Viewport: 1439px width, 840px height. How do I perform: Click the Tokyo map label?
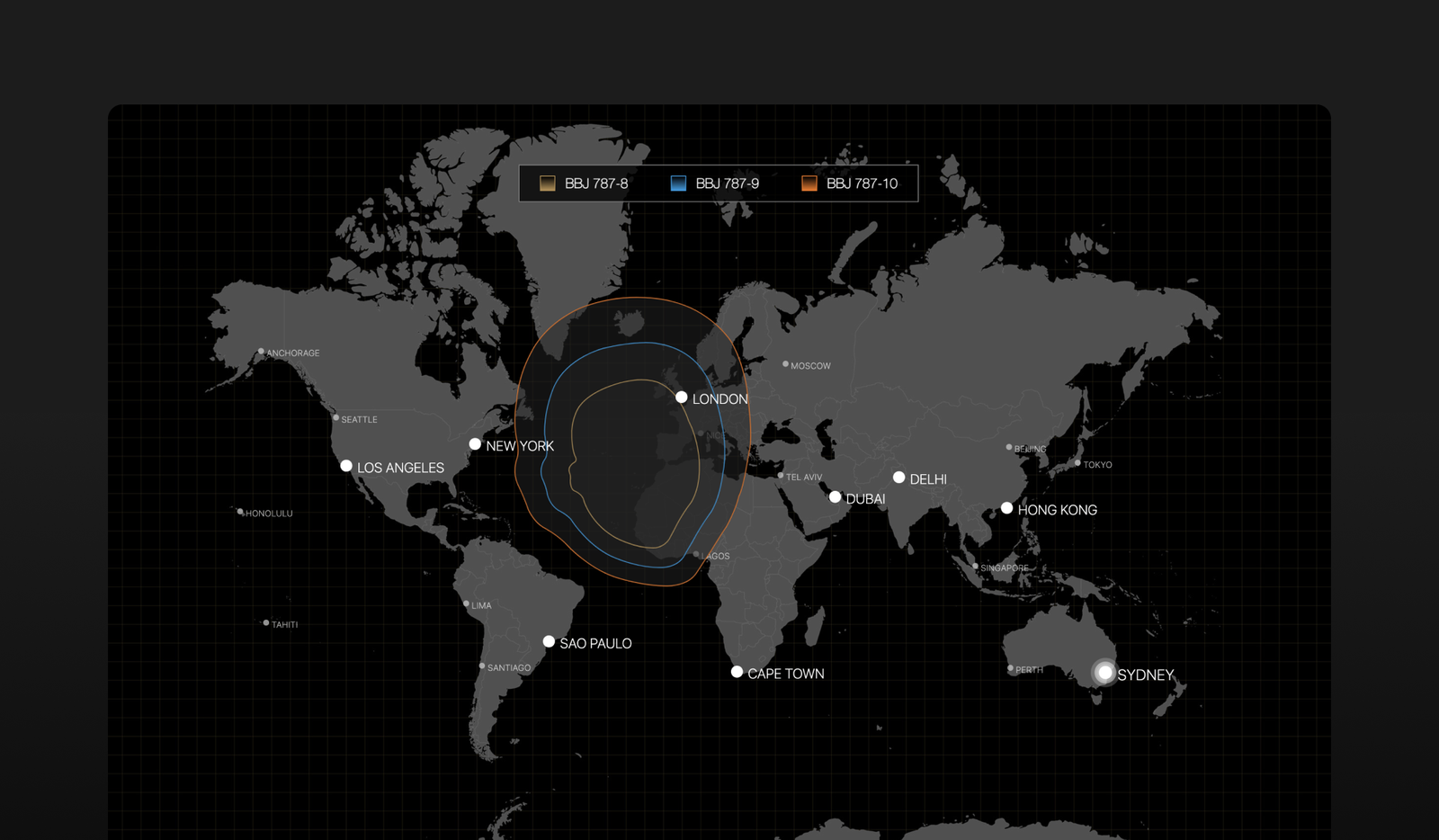click(x=1097, y=465)
